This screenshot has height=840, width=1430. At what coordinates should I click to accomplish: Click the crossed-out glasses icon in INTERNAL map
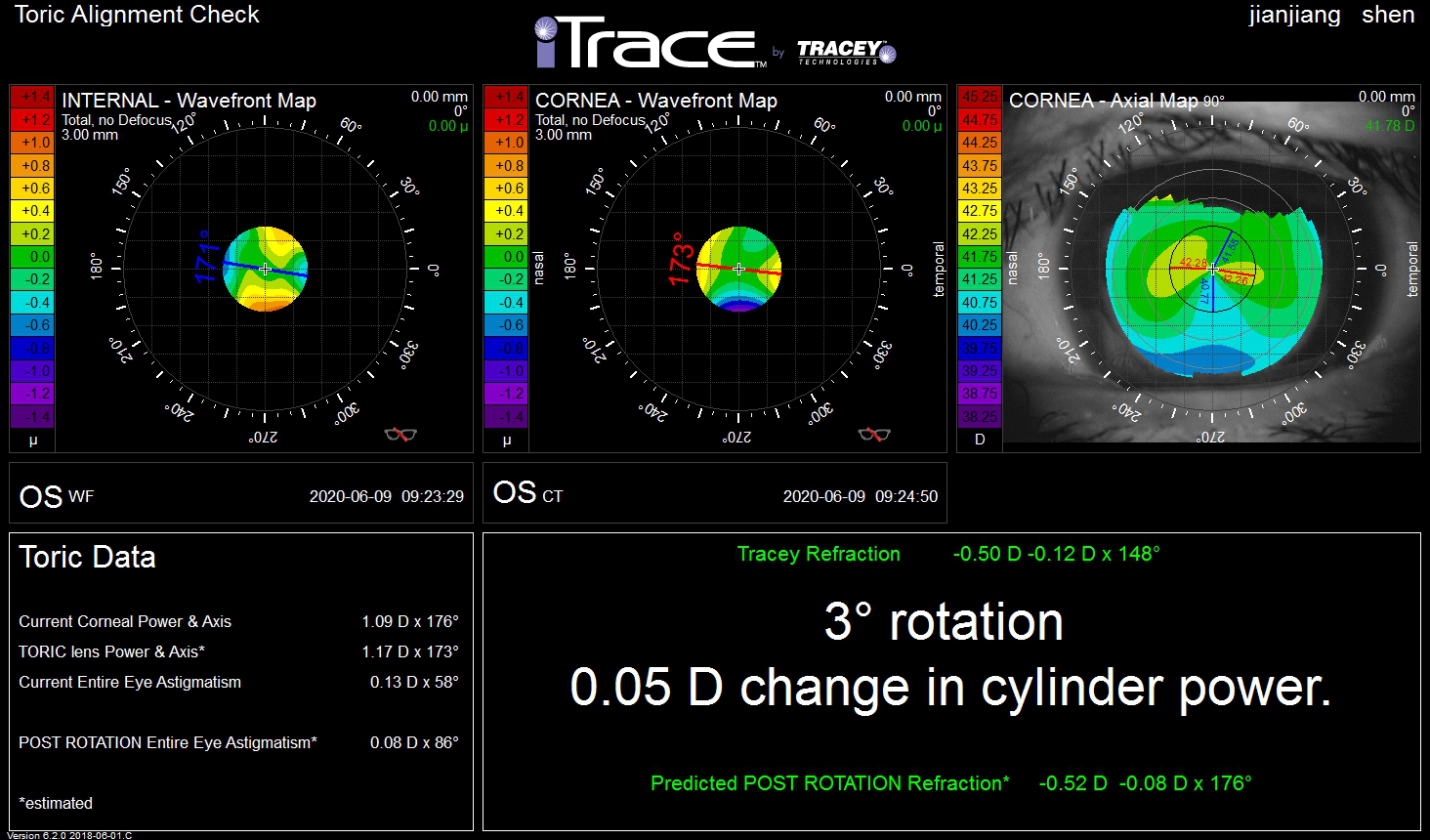click(400, 434)
